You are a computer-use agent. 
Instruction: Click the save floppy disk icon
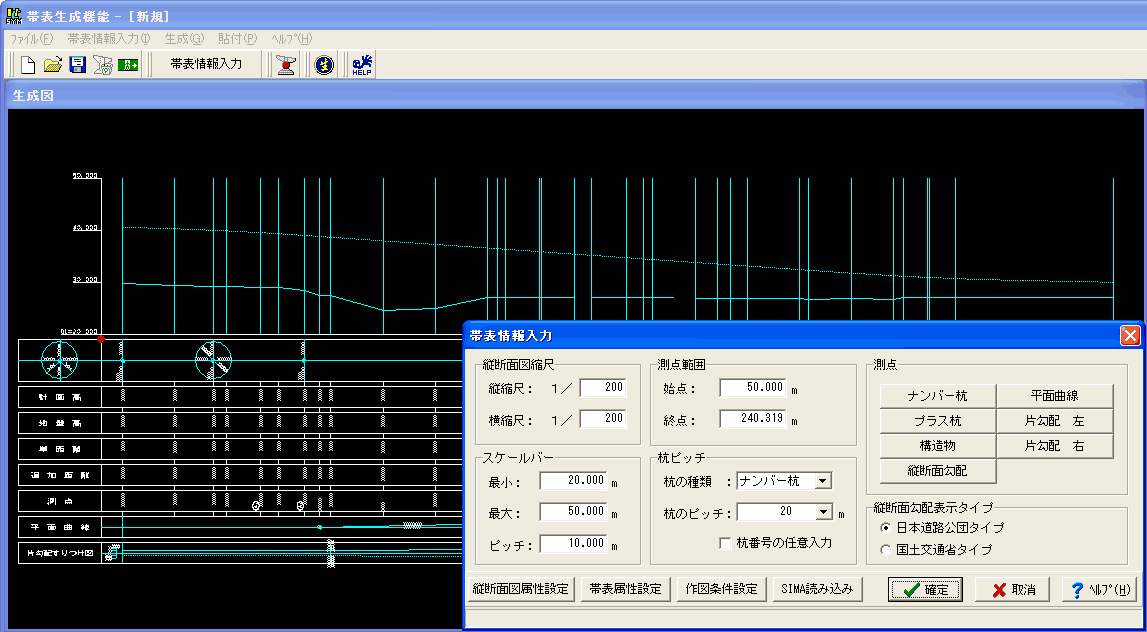(x=77, y=65)
